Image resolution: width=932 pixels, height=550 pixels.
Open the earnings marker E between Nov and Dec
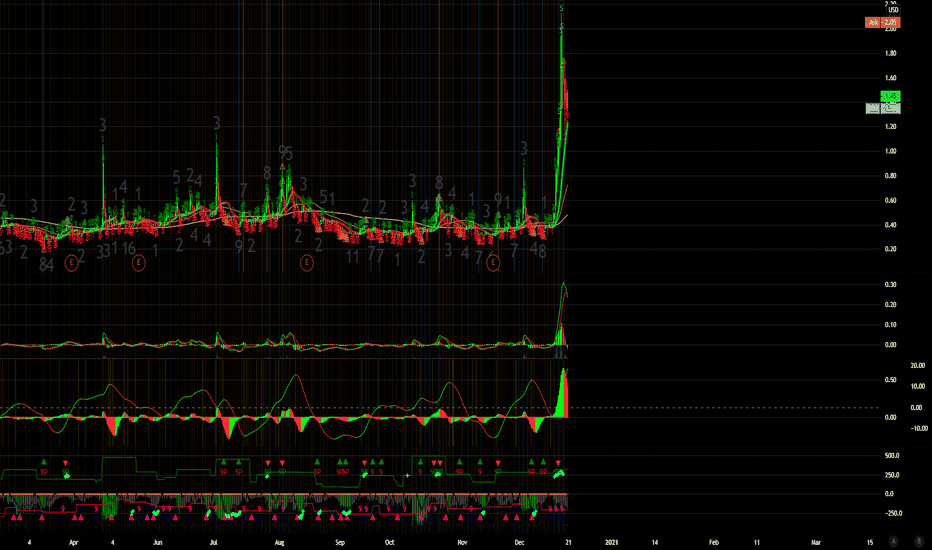point(493,262)
